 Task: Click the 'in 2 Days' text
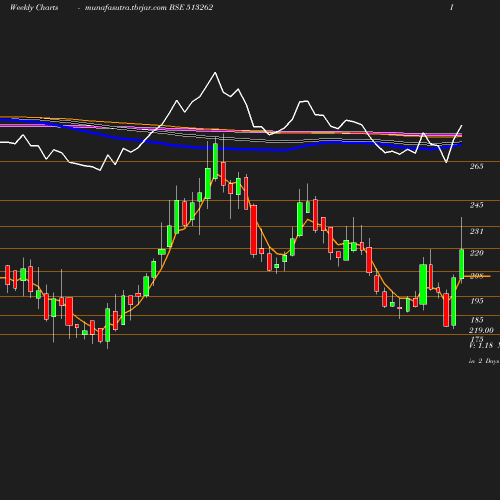click(x=484, y=361)
